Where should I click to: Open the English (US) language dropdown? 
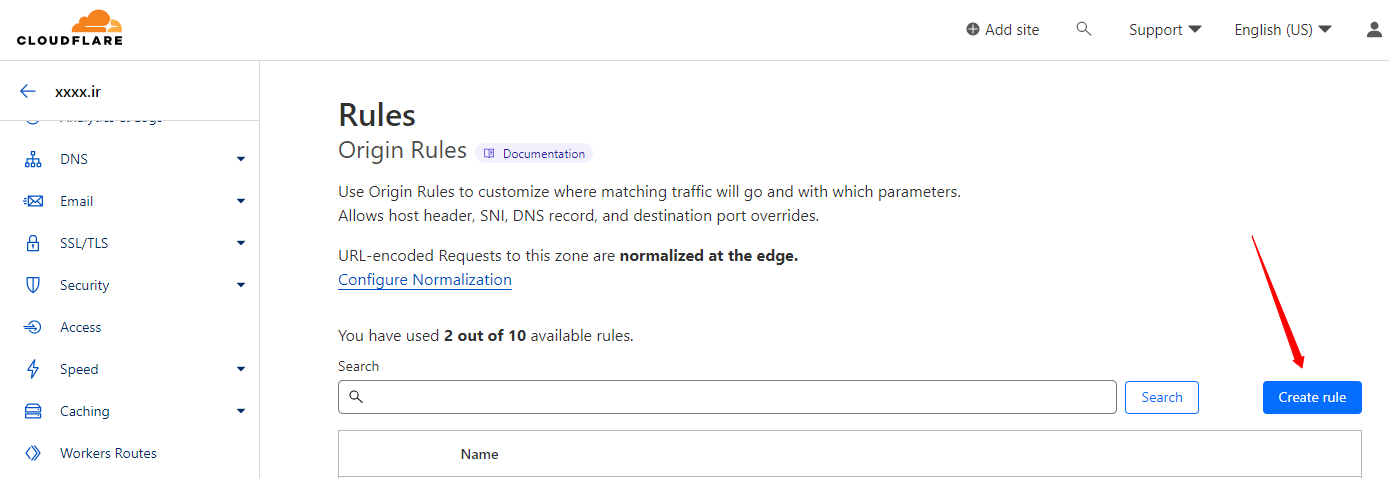(1282, 30)
